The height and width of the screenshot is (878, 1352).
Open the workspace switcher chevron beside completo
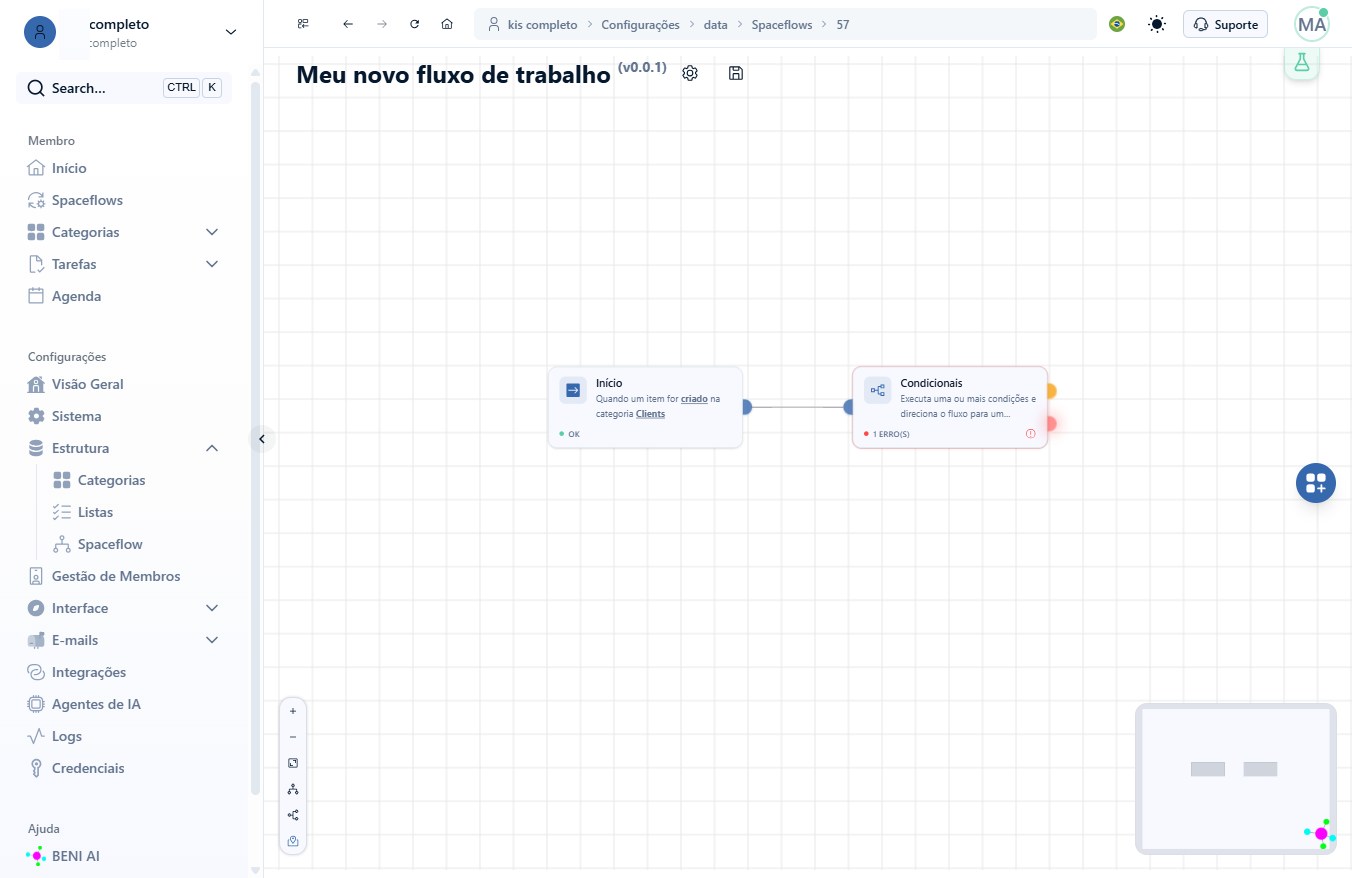pos(231,32)
